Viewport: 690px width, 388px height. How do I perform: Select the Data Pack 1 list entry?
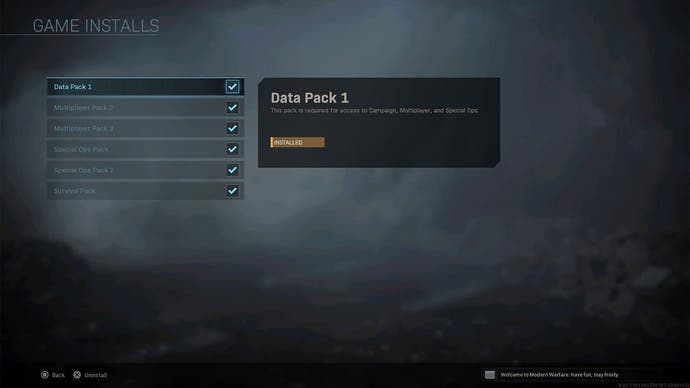pos(145,87)
